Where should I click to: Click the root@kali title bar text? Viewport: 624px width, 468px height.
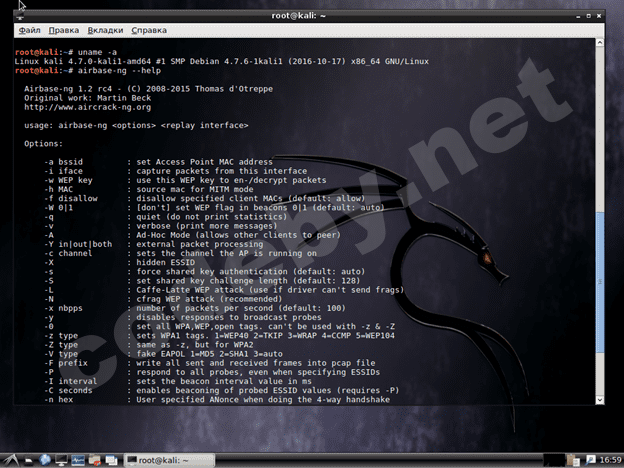click(298, 16)
